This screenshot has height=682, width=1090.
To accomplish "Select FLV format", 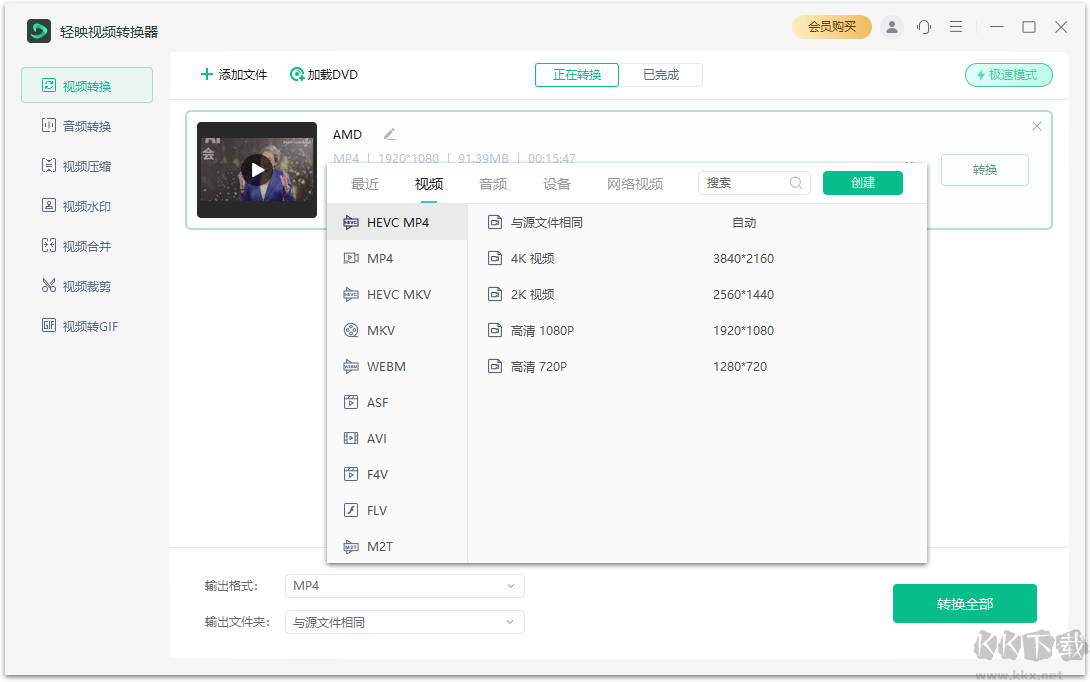I will pyautogui.click(x=397, y=511).
